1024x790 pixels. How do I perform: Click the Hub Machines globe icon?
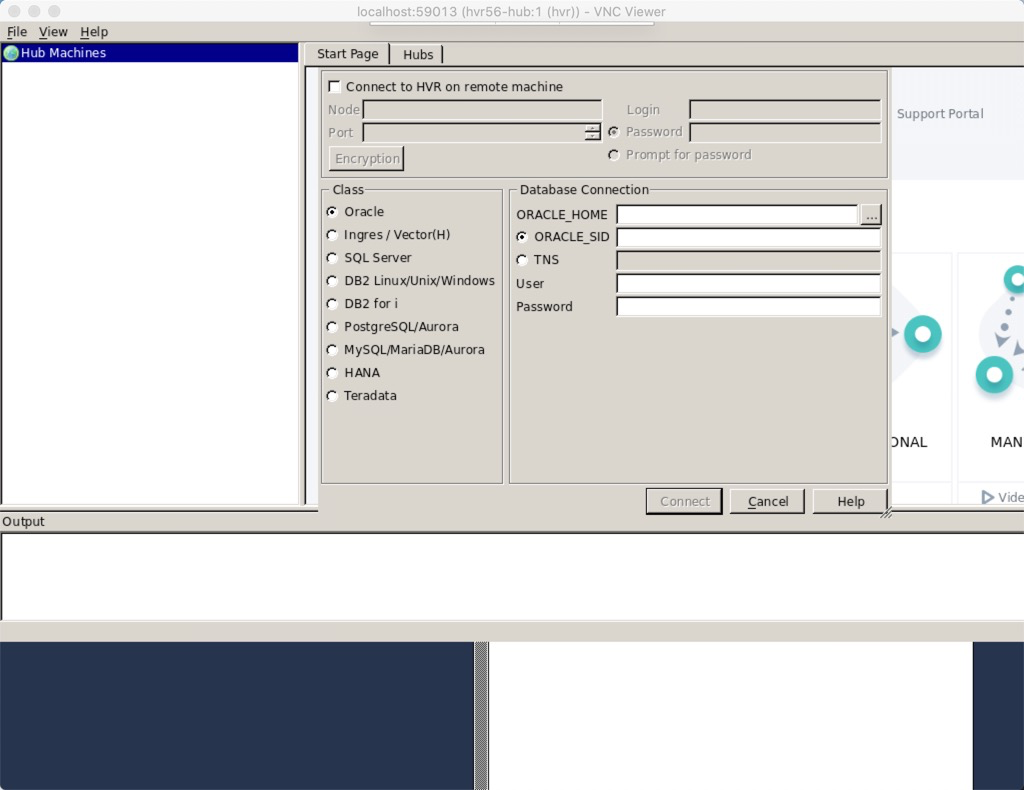click(11, 53)
